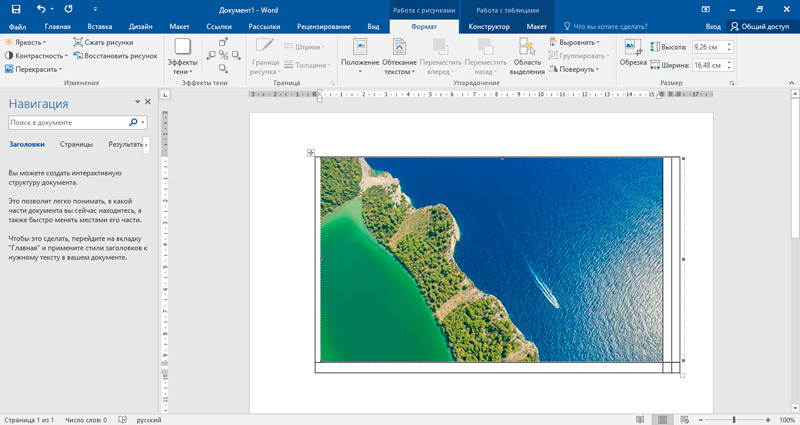Switch to Web Layout view in the status bar
The height and width of the screenshot is (425, 800).
pyautogui.click(x=683, y=419)
